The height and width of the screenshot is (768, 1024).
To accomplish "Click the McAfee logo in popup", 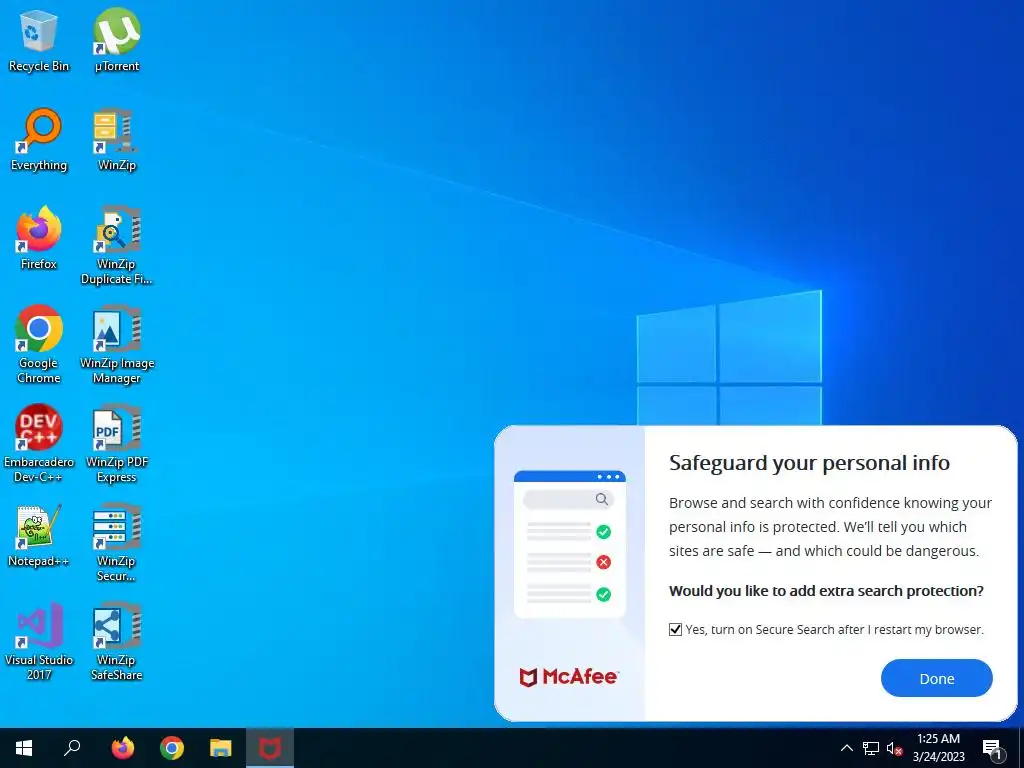I will point(568,677).
